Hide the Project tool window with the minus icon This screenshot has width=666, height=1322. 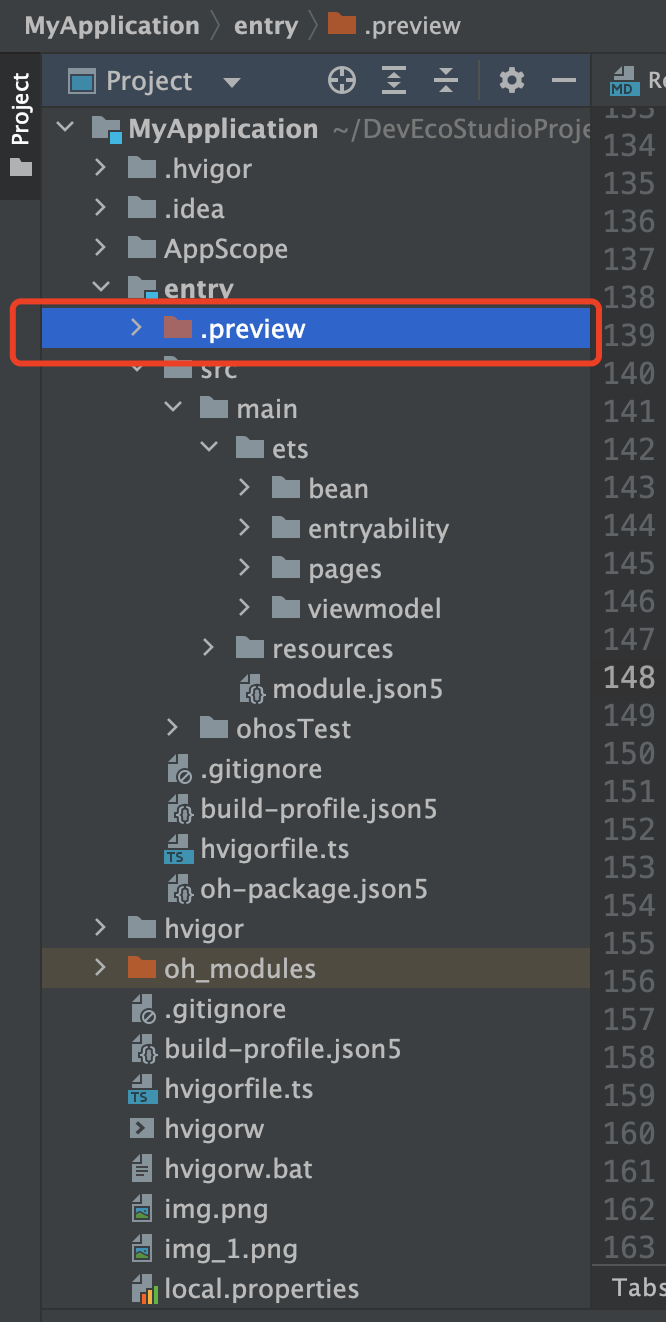tap(564, 81)
